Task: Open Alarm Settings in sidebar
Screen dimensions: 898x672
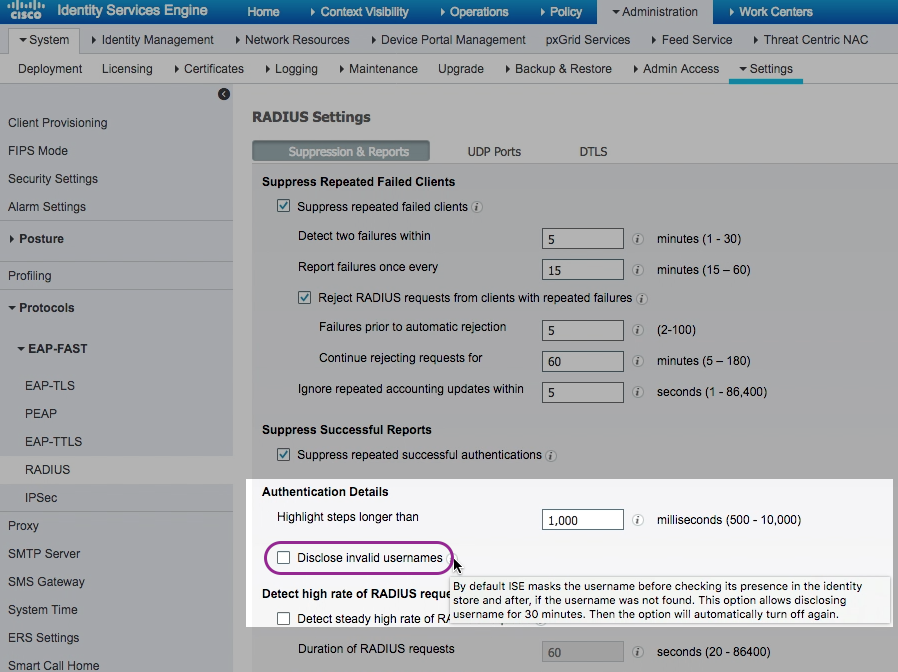Action: 47,207
